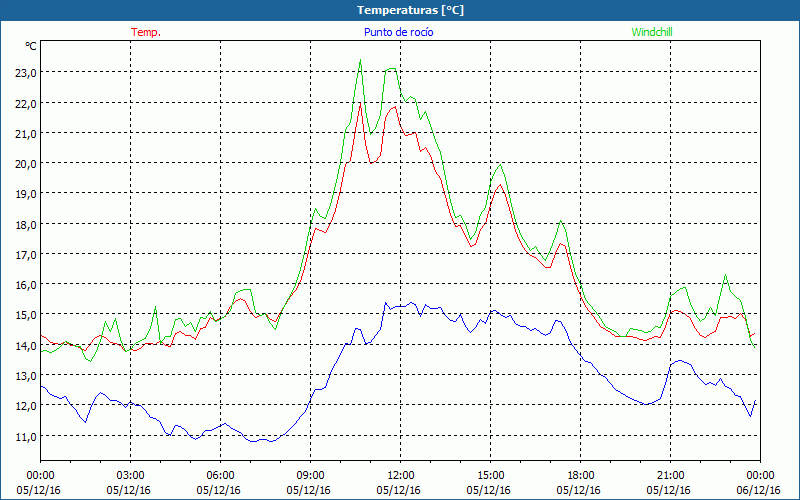This screenshot has height=500, width=800.
Task: Click the 20,0 y-axis value
Action: (x=26, y=164)
